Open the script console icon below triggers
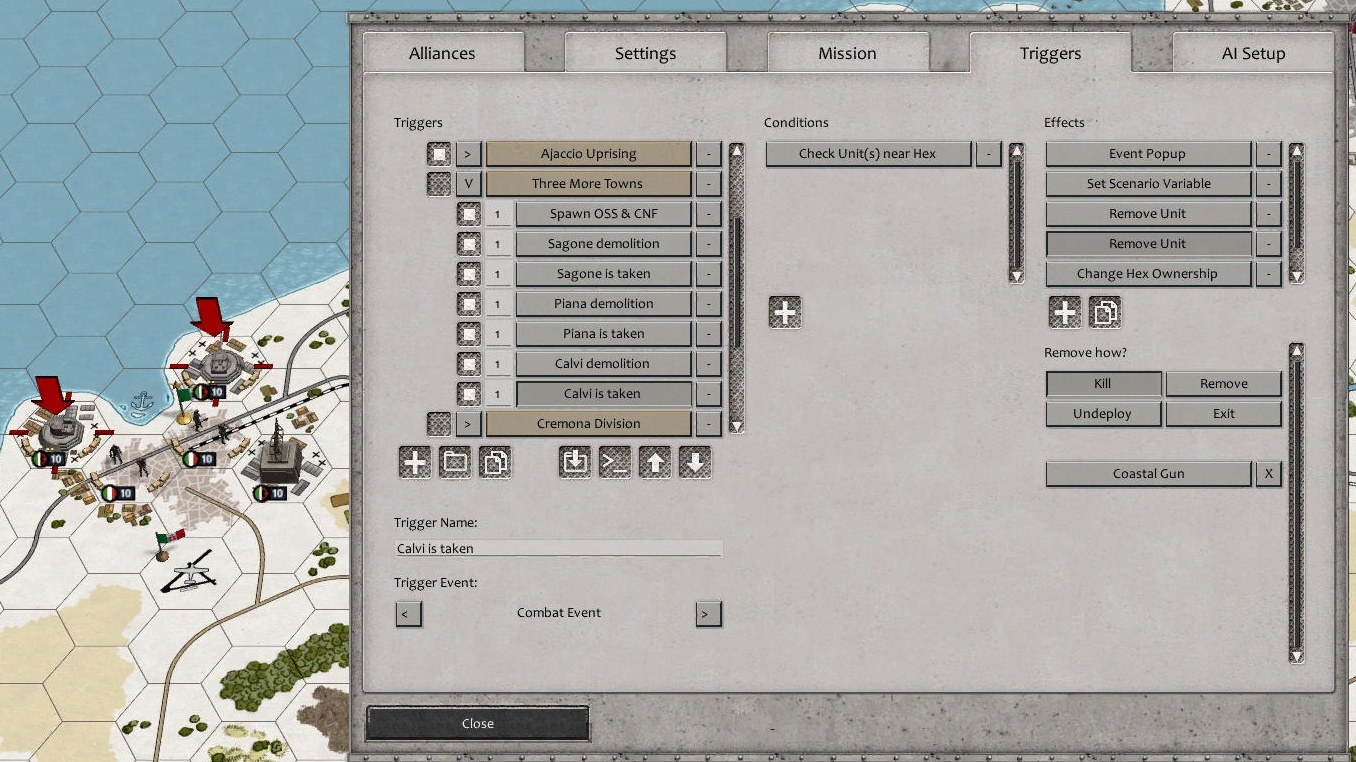Image resolution: width=1356 pixels, height=762 pixels. pyautogui.click(x=615, y=462)
